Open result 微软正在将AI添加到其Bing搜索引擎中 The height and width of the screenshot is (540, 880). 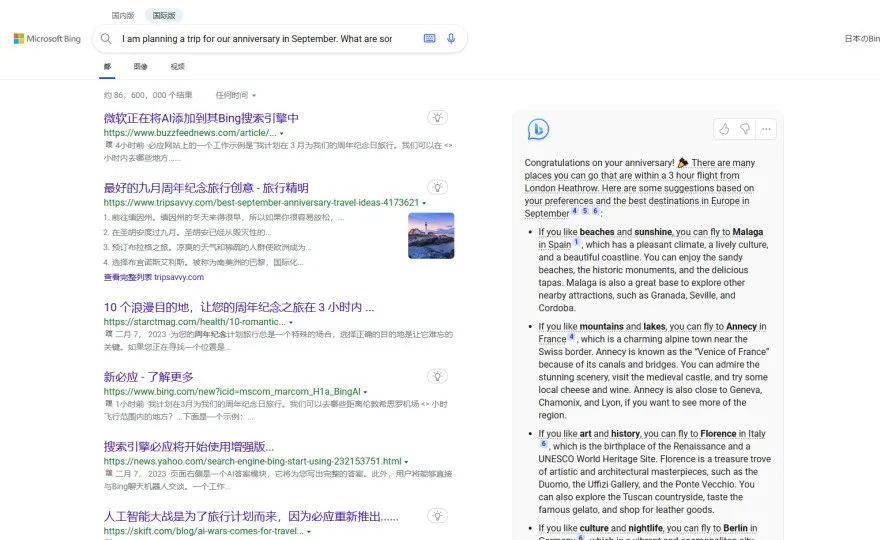(201, 118)
